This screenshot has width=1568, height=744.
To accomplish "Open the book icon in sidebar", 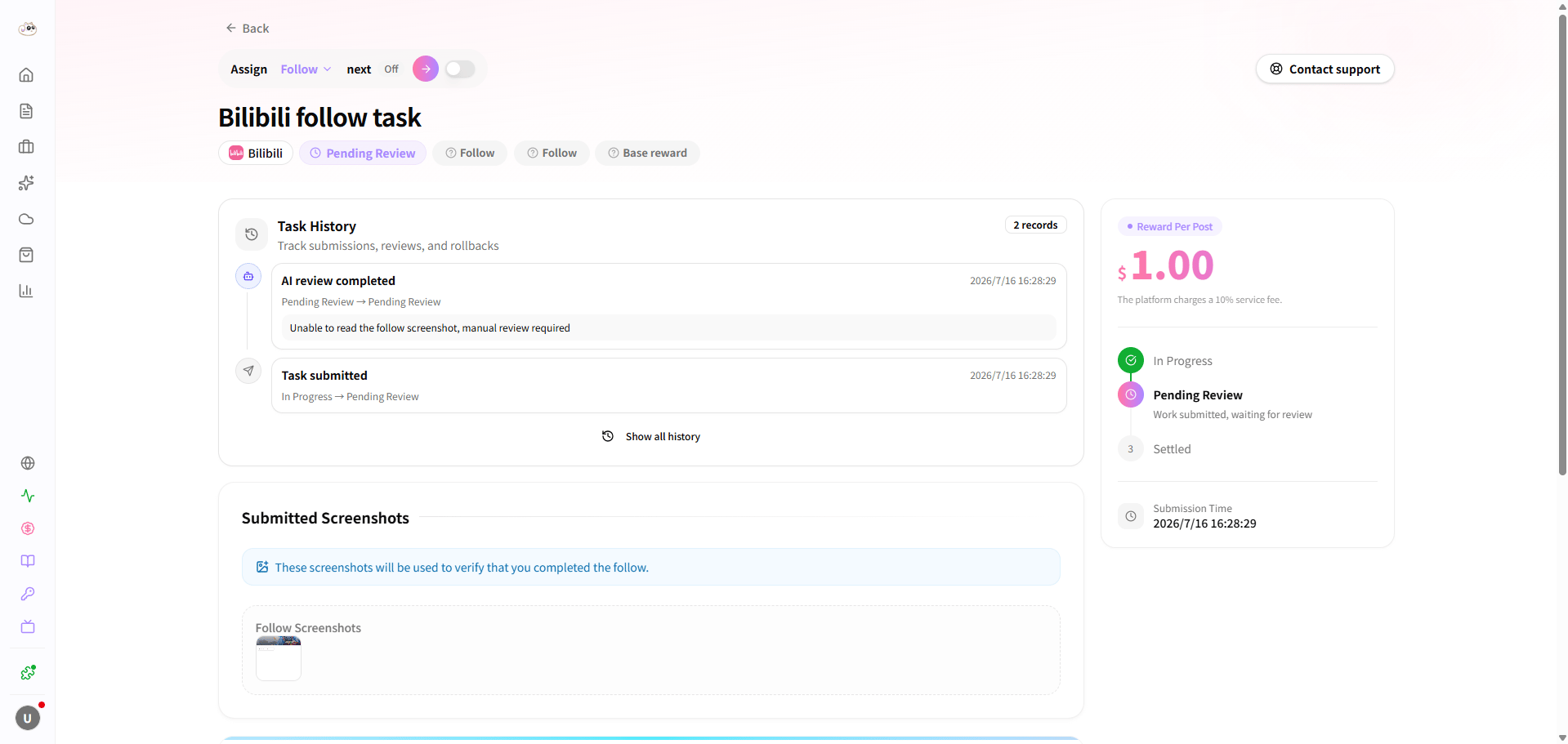I will 28,561.
